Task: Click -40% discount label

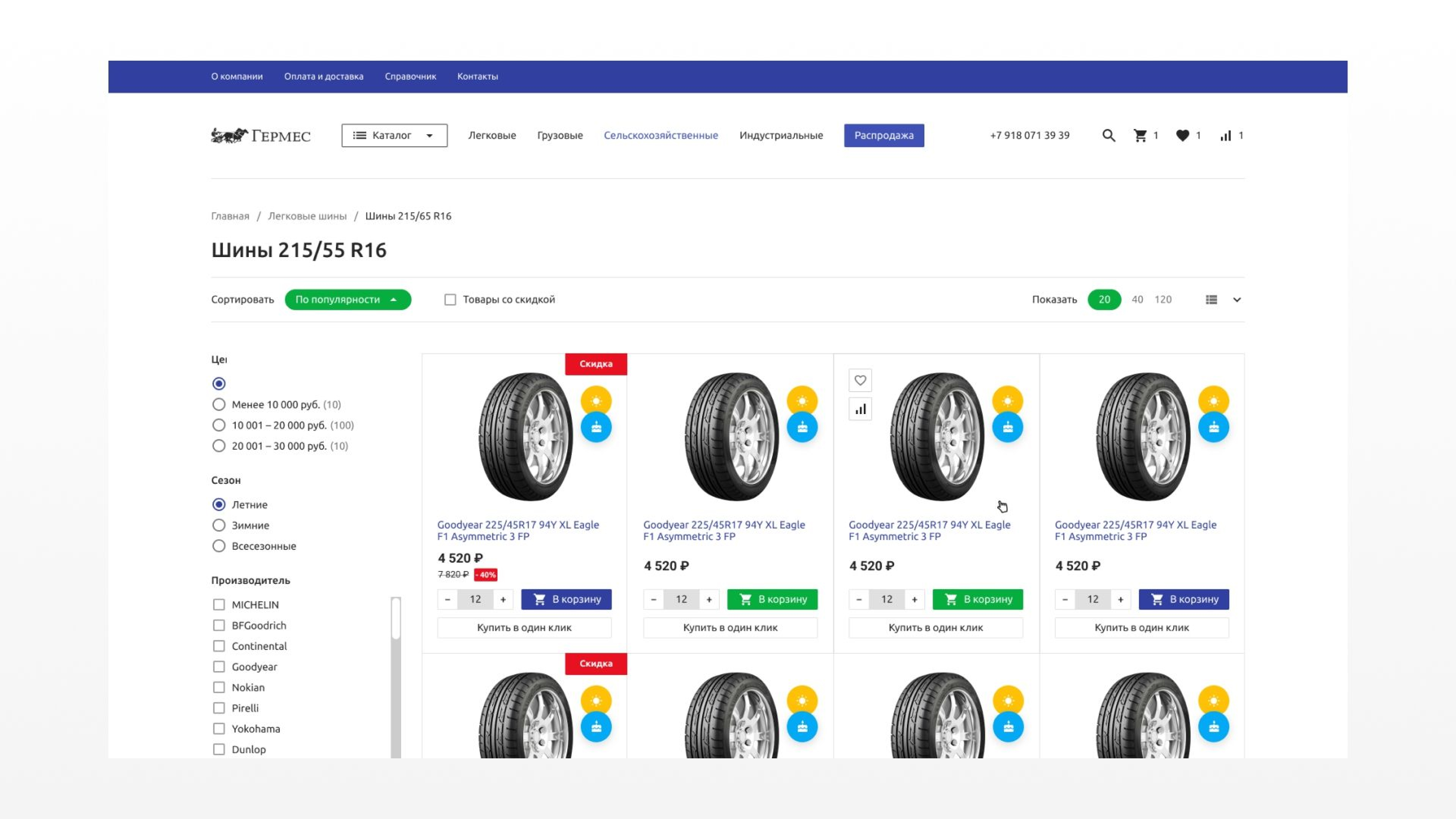Action: 485,575
